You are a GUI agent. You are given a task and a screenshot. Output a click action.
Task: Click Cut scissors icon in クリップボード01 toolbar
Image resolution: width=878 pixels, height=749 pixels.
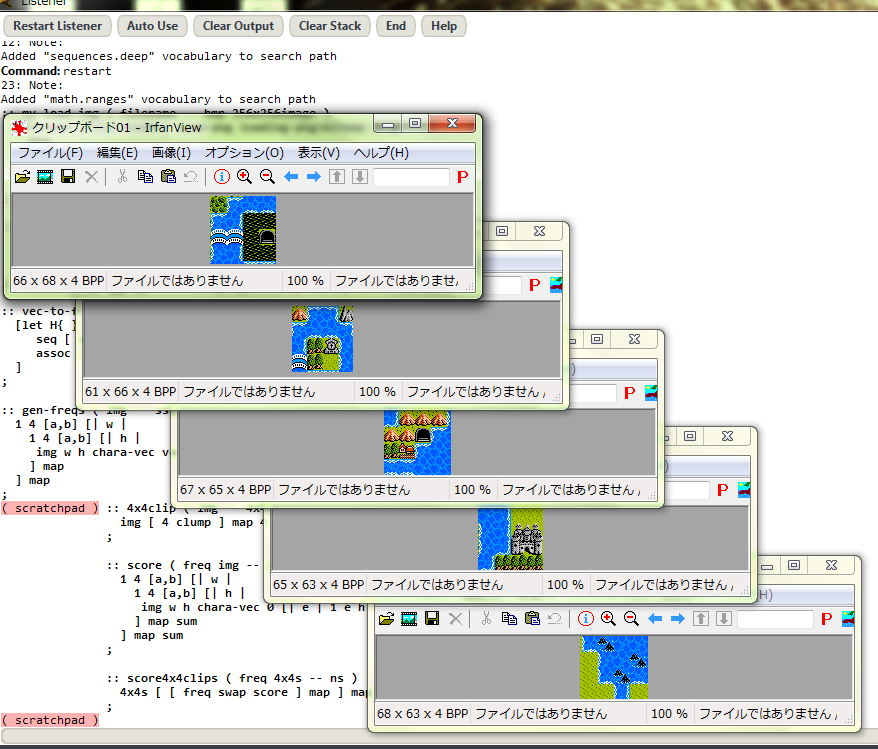click(x=122, y=177)
